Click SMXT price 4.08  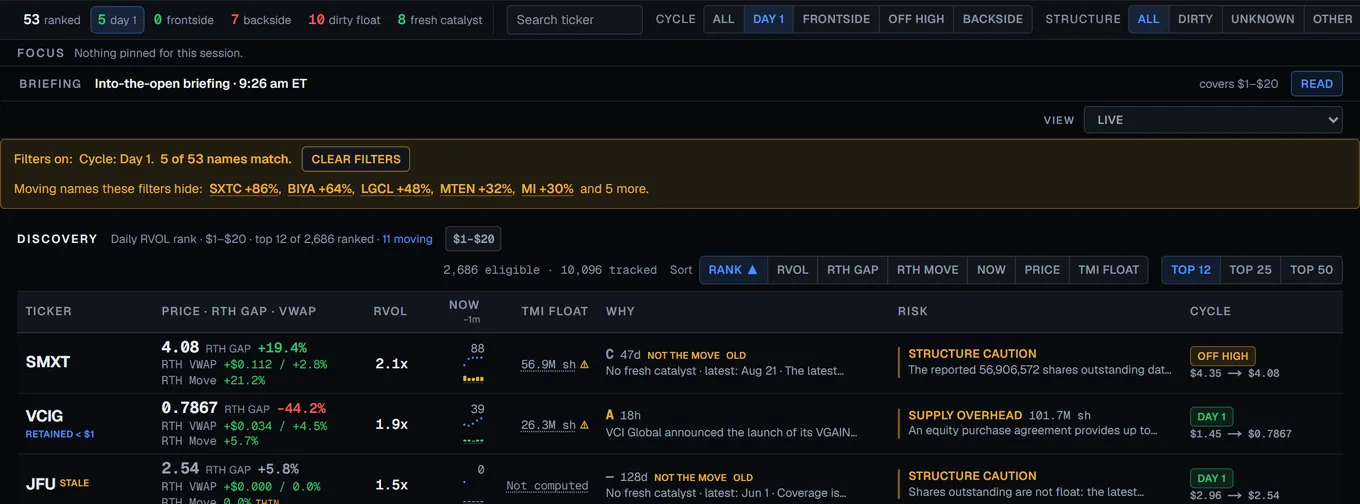pyautogui.click(x=180, y=348)
